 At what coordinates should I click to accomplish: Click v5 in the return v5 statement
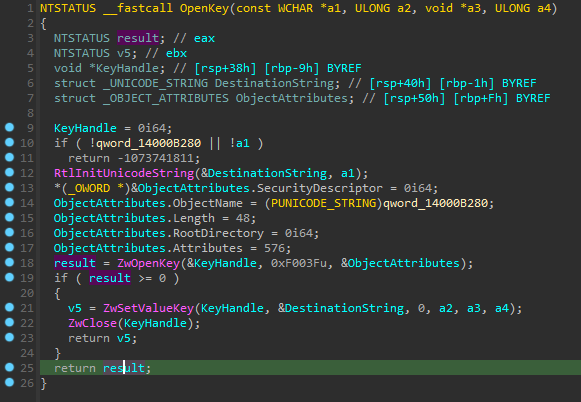[x=124, y=338]
